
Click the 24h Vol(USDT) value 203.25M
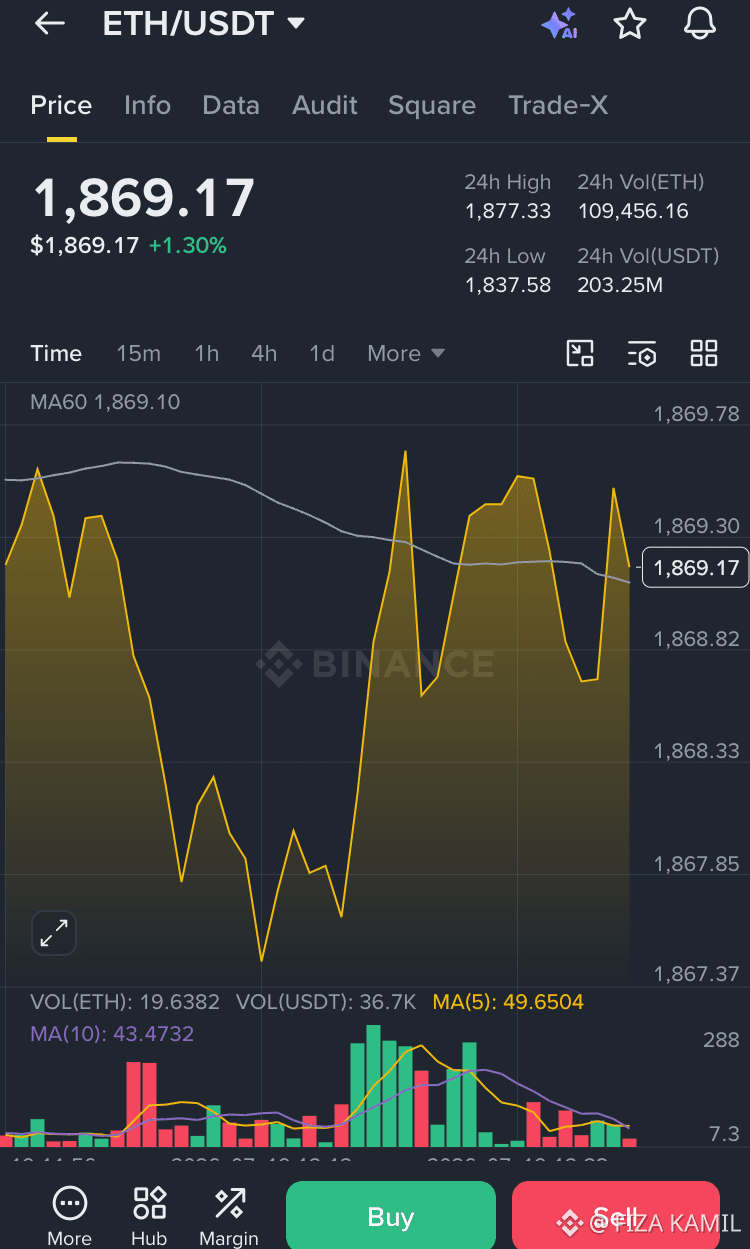pyautogui.click(x=620, y=285)
